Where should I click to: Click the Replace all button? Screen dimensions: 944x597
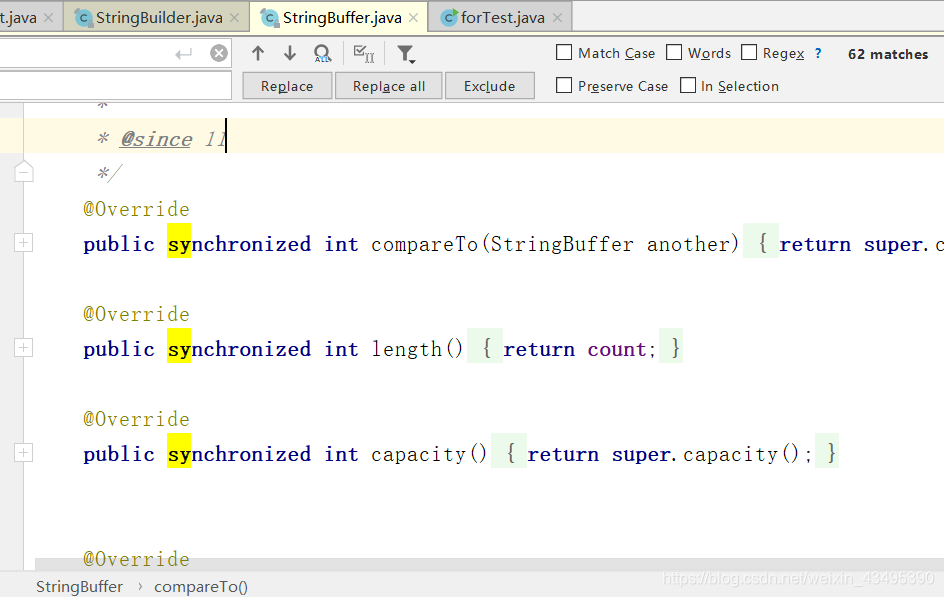(x=389, y=86)
